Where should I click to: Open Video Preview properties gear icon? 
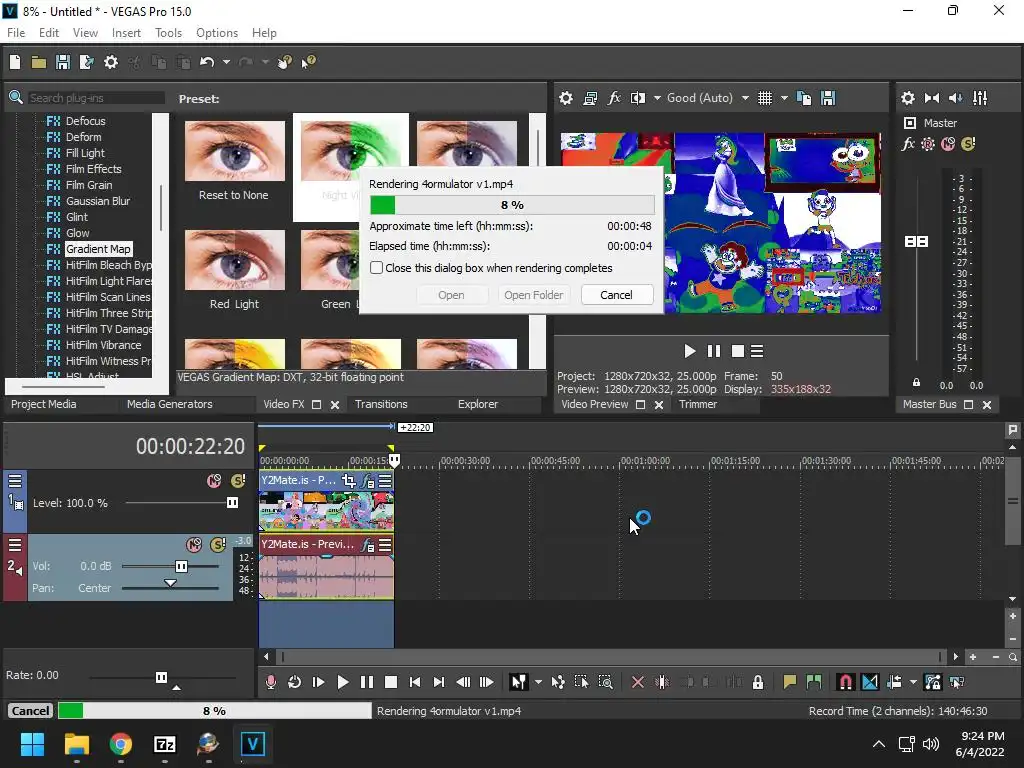click(x=566, y=98)
